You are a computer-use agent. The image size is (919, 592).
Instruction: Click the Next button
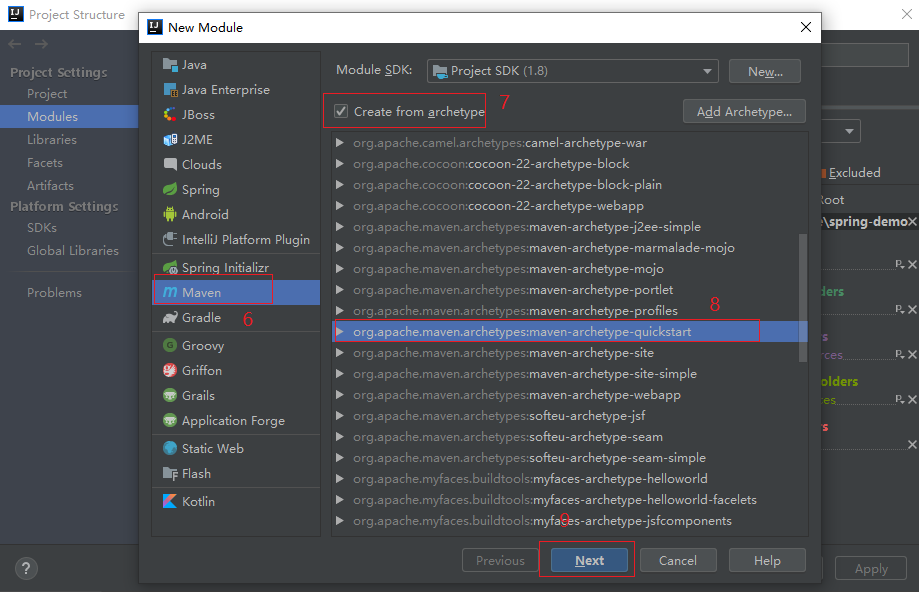coord(589,561)
